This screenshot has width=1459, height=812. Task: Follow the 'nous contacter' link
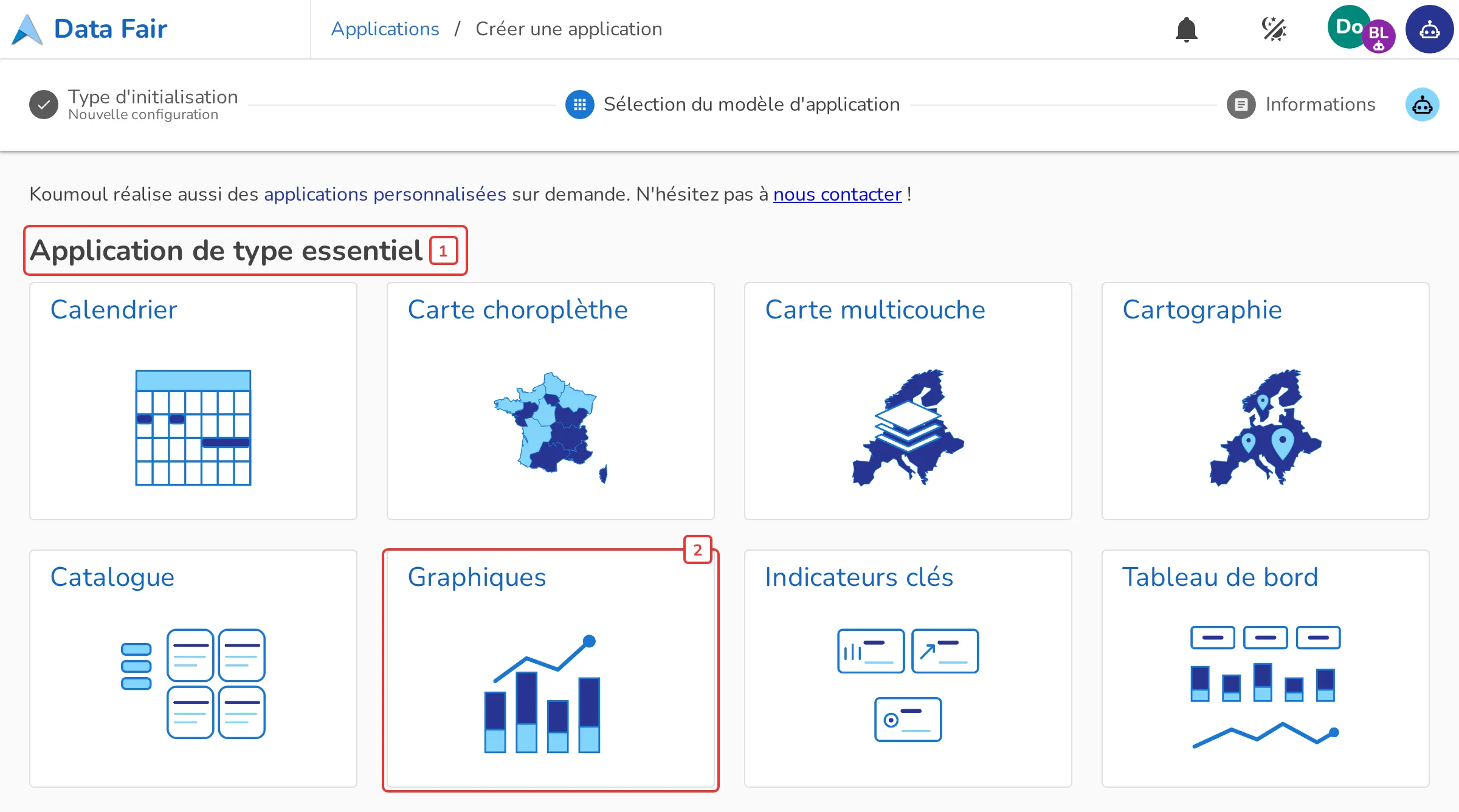[x=837, y=194]
